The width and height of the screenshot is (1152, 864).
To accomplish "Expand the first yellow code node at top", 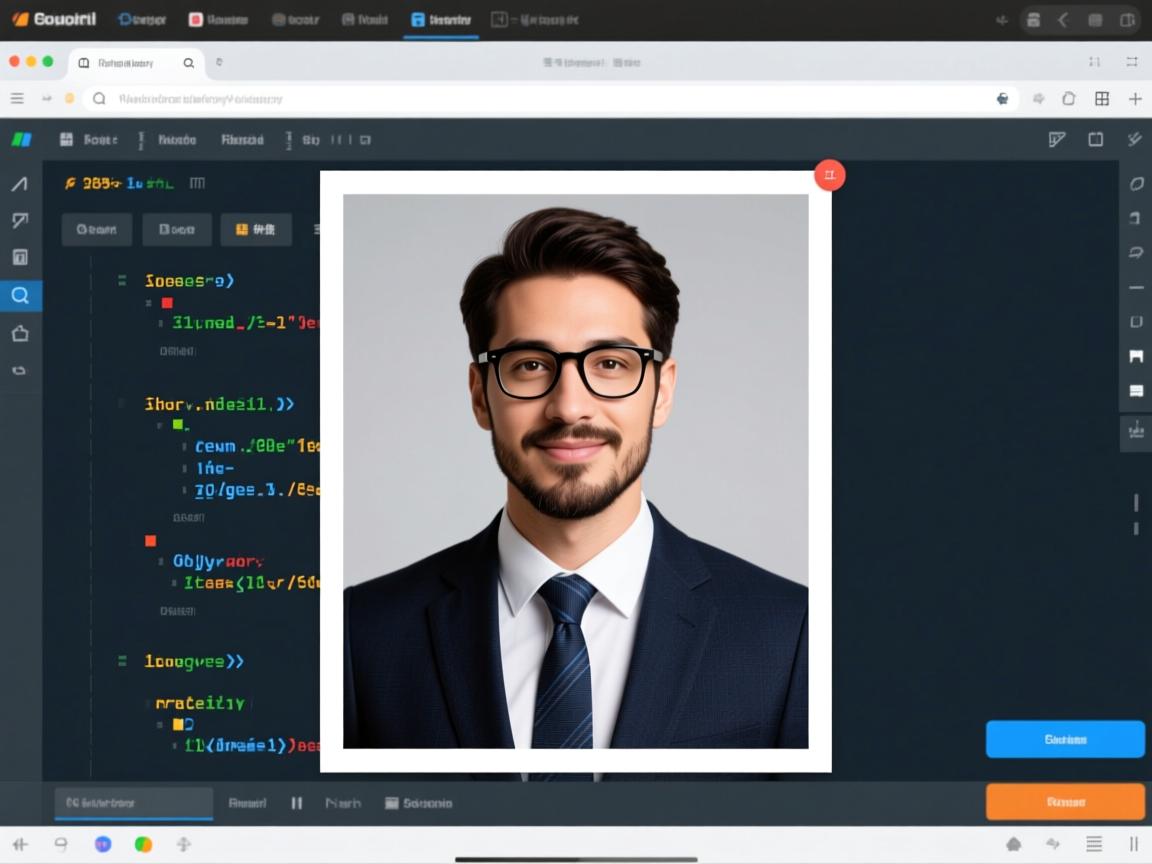I will [x=188, y=281].
